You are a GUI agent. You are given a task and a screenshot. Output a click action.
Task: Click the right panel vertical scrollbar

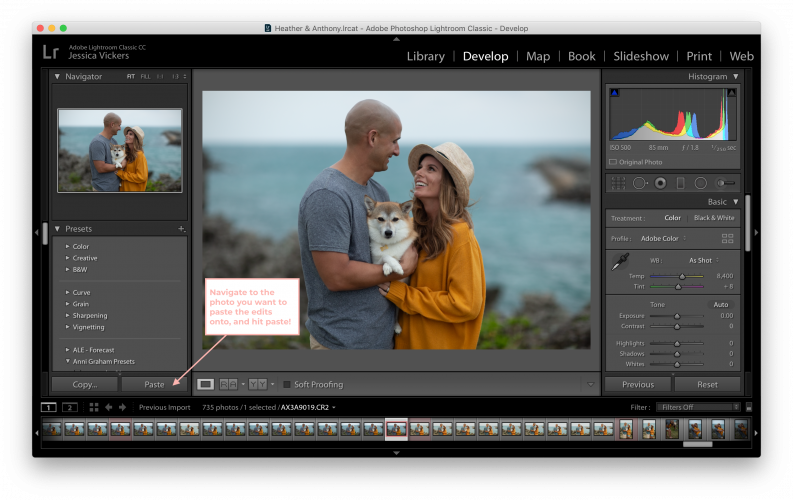[747, 222]
